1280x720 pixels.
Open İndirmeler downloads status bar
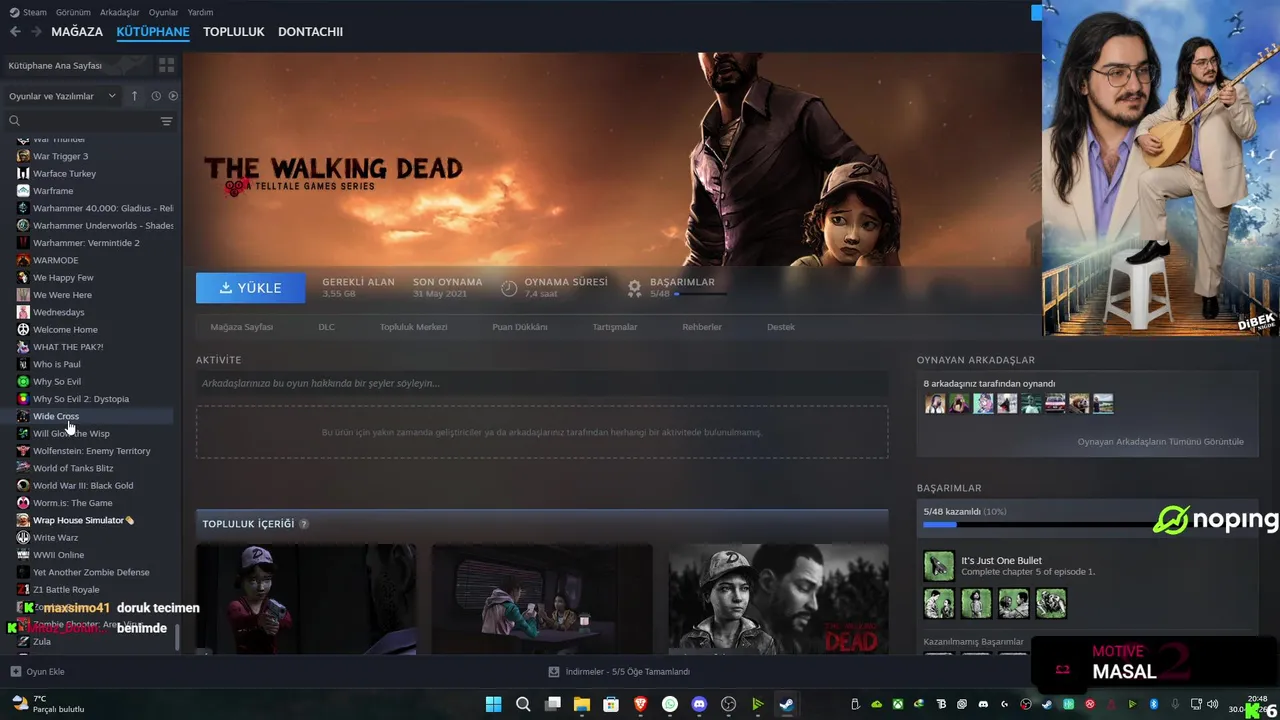[x=620, y=671]
